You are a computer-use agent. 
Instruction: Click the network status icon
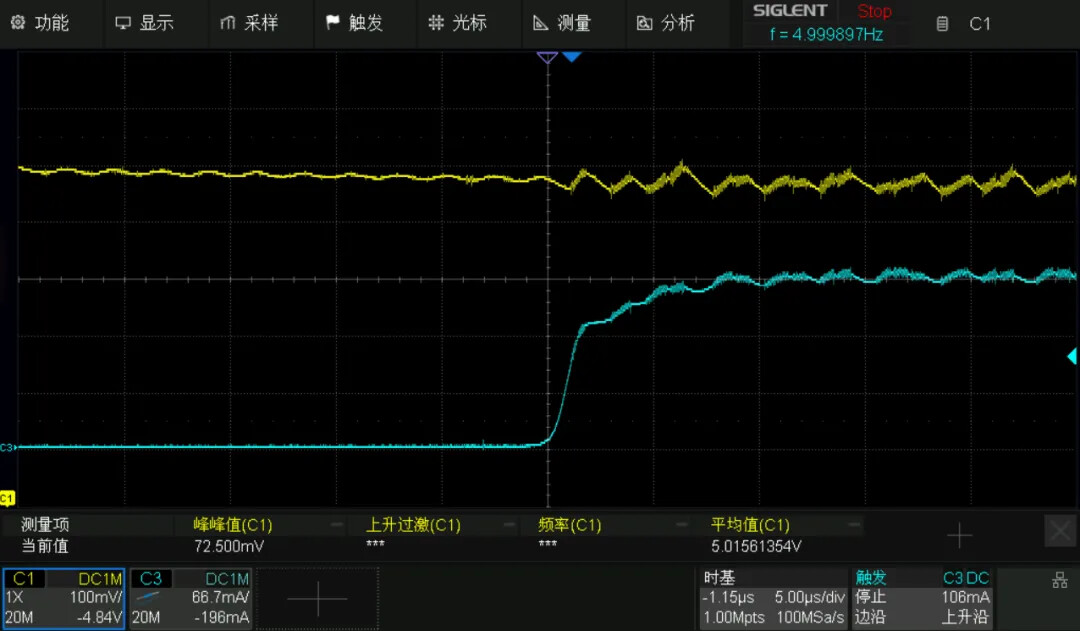pos(1060,580)
